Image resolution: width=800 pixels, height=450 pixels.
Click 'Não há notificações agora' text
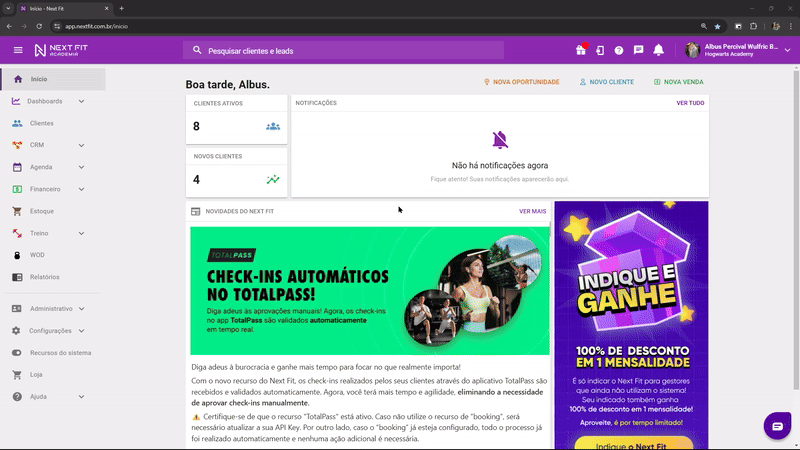pos(499,165)
